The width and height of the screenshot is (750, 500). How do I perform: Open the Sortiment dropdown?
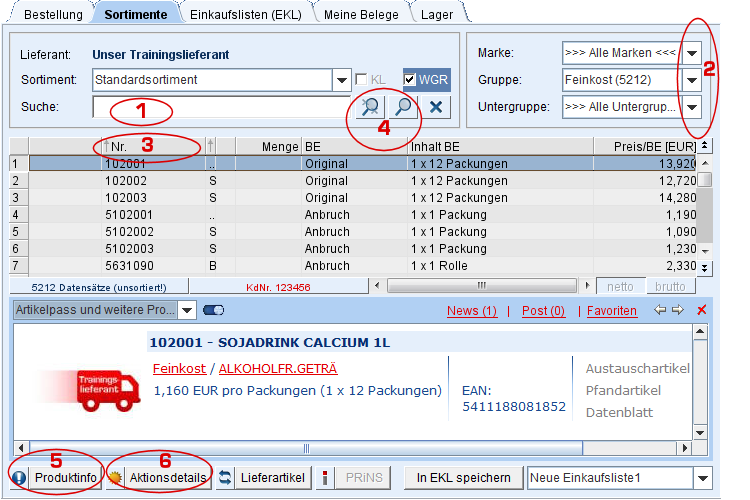(340, 79)
